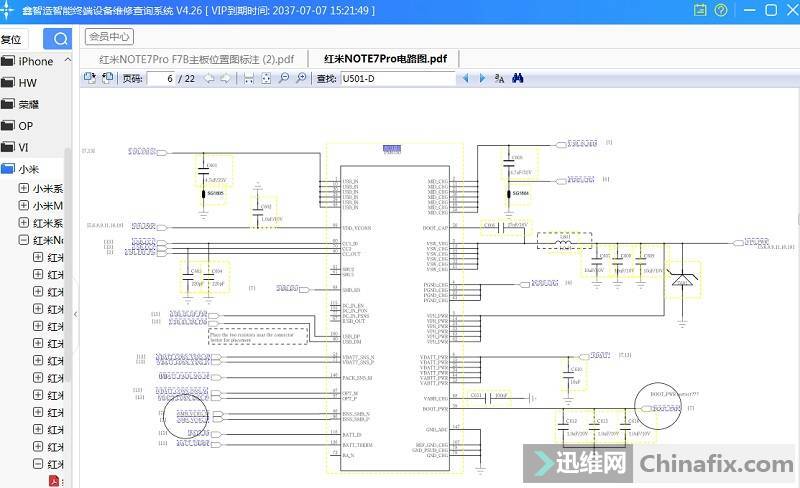The height and width of the screenshot is (488, 800).
Task: Click the zoom out magnifier icon
Action: [x=284, y=78]
